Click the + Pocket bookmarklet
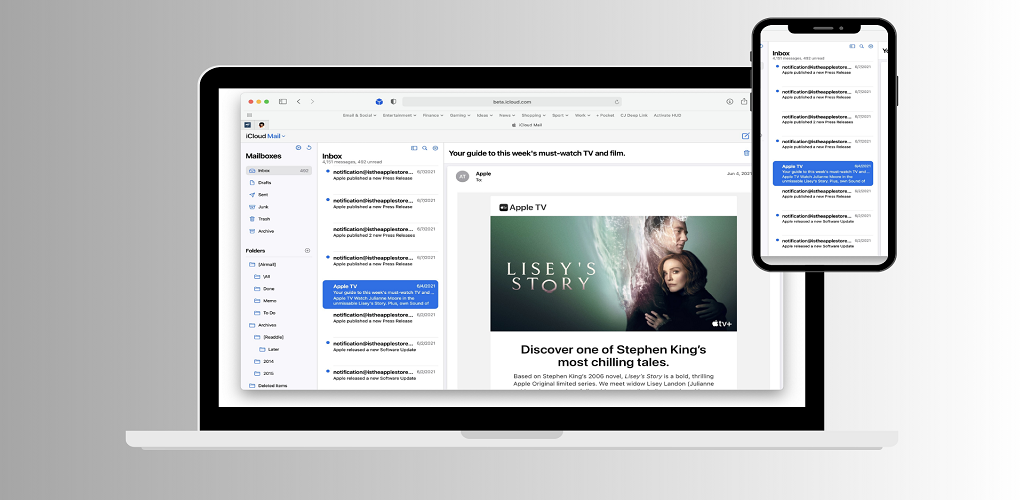This screenshot has height=500, width=1024. [x=605, y=116]
